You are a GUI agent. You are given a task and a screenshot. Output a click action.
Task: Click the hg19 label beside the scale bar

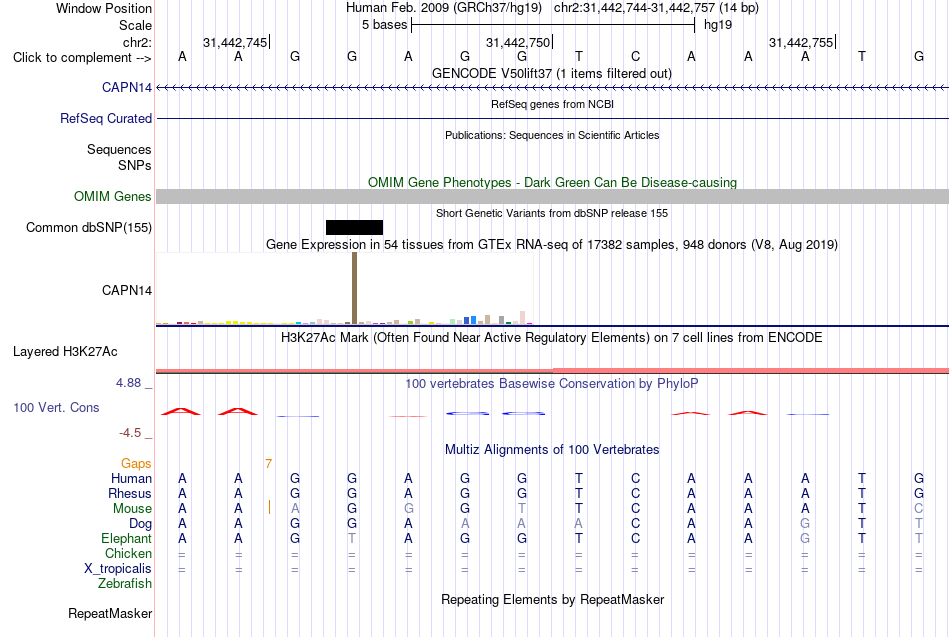[718, 25]
